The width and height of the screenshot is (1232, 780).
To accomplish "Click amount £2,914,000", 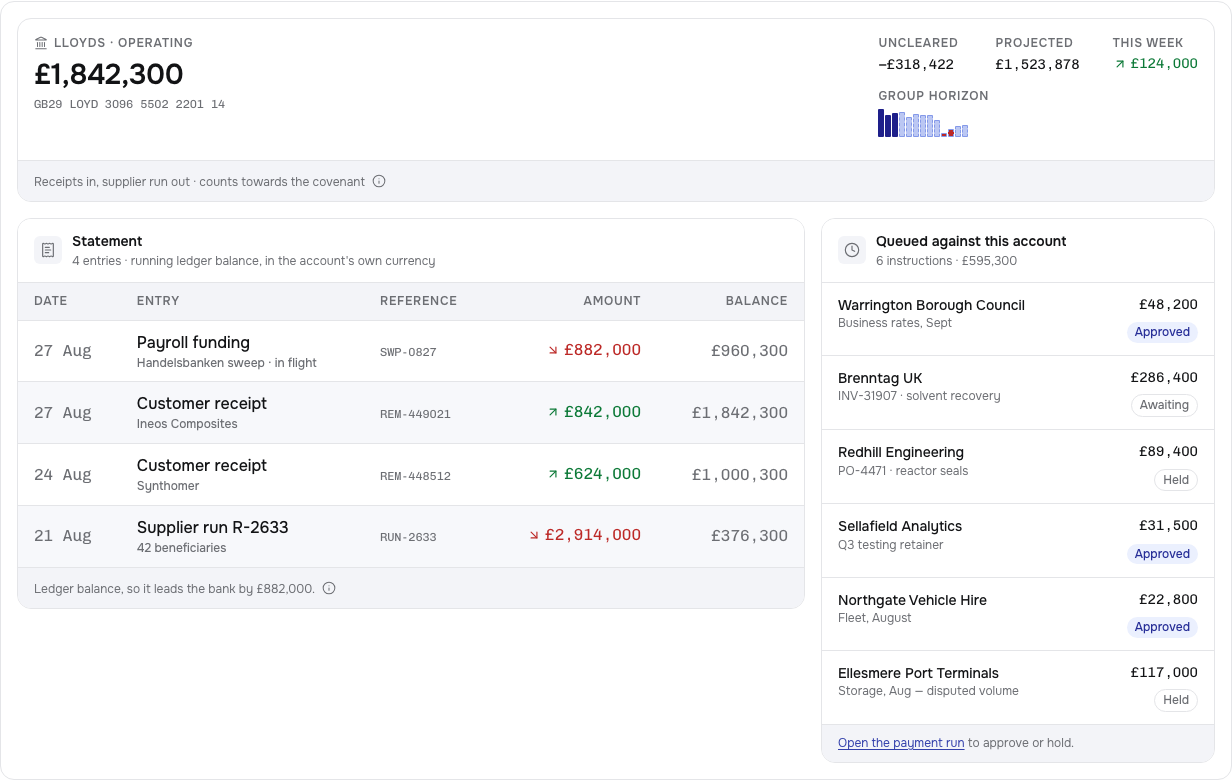I will tap(593, 535).
